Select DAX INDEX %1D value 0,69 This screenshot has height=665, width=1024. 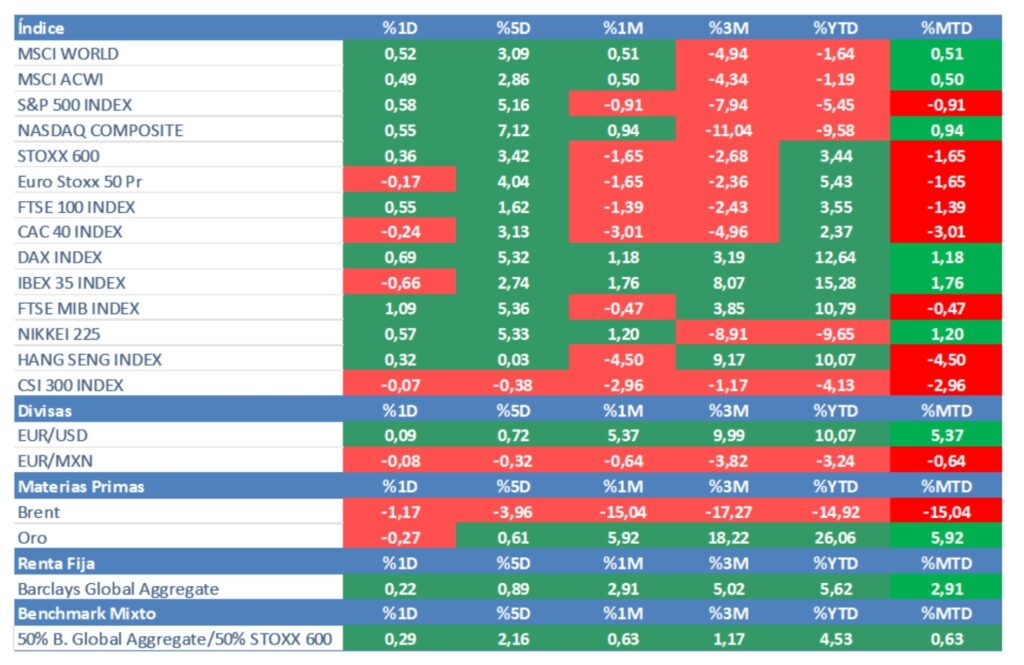(x=400, y=257)
